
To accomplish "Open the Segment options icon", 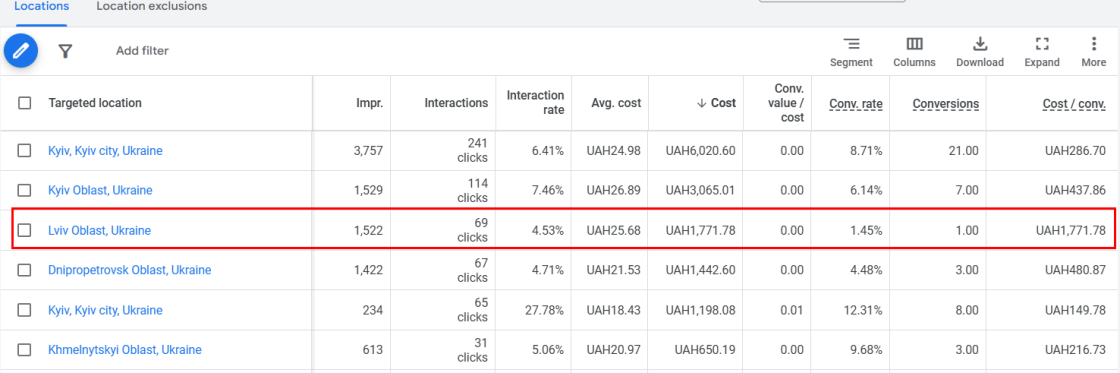I will coord(851,44).
